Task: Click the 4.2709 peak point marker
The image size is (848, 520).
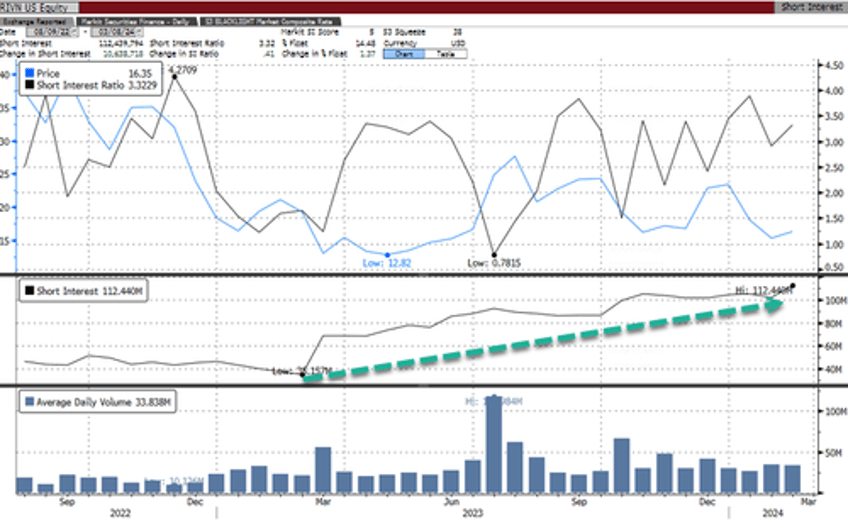Action: (176, 76)
